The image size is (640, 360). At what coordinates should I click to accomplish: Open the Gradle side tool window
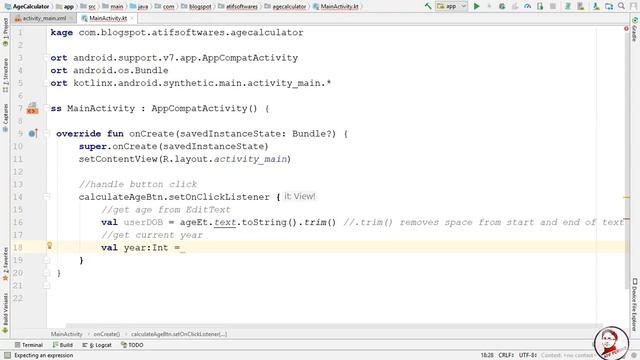point(635,29)
